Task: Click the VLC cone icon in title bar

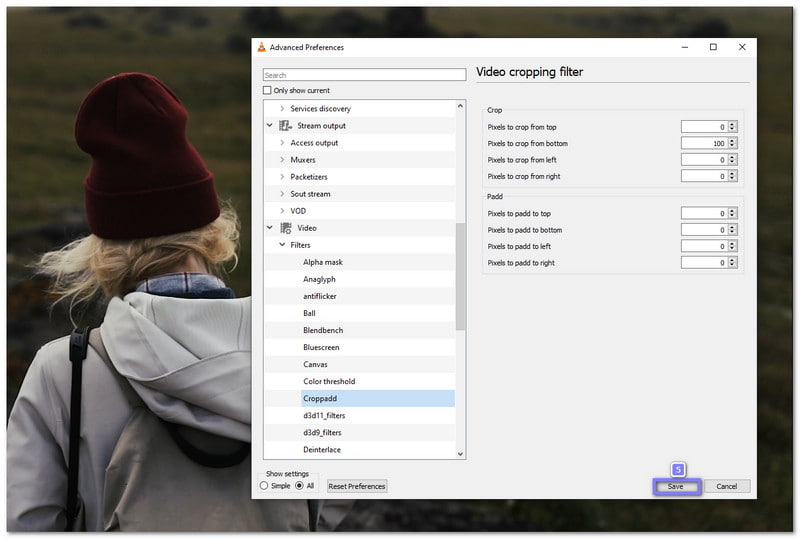Action: (262, 47)
